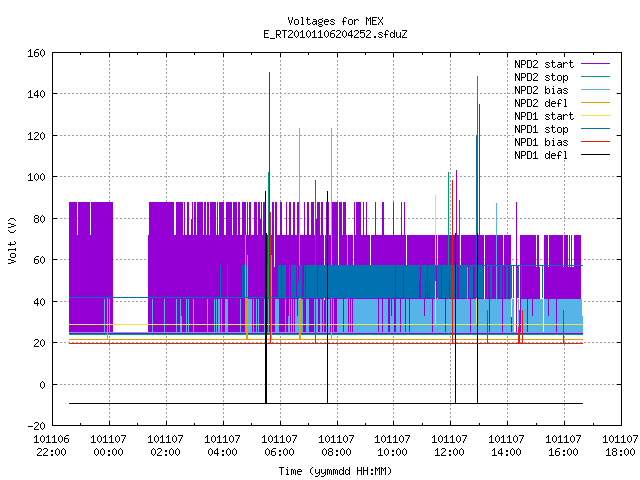The image size is (640, 480).
Task: Click the y-axis tick value 80
Action: click(40, 219)
